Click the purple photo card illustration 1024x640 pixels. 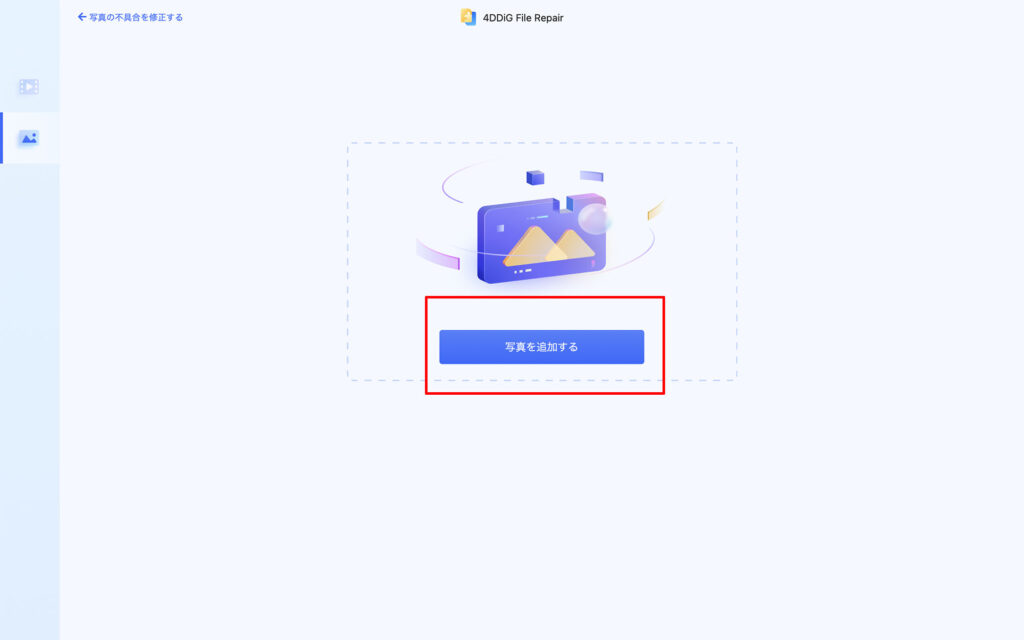[x=541, y=240]
